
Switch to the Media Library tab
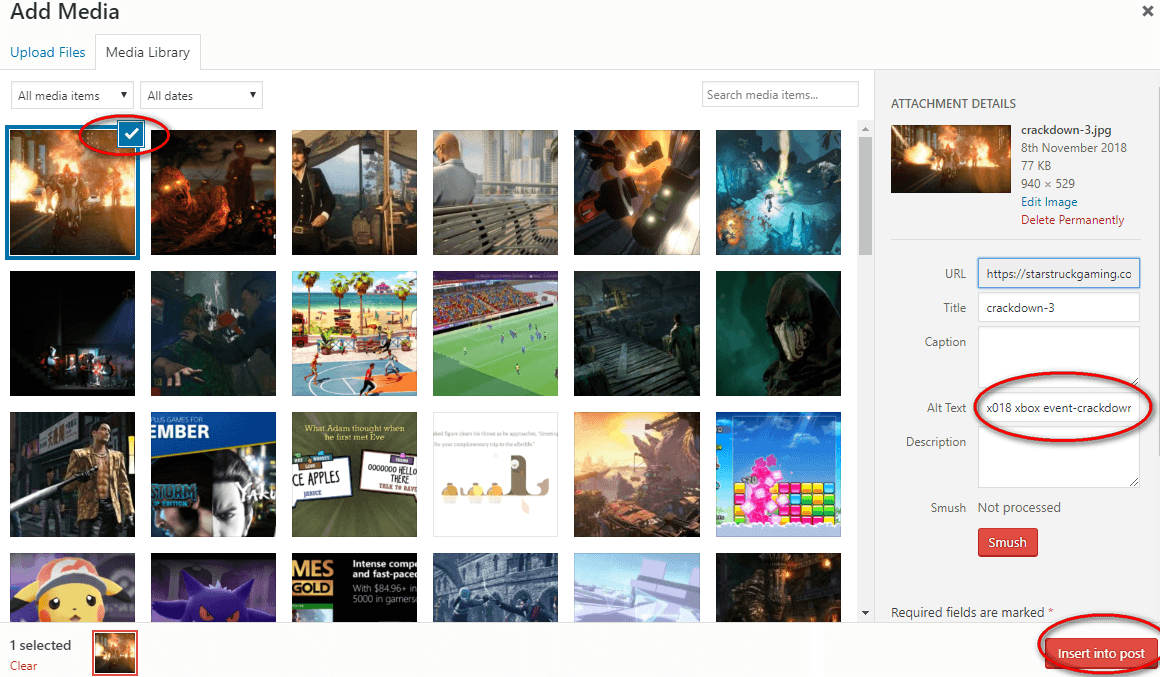tap(148, 53)
